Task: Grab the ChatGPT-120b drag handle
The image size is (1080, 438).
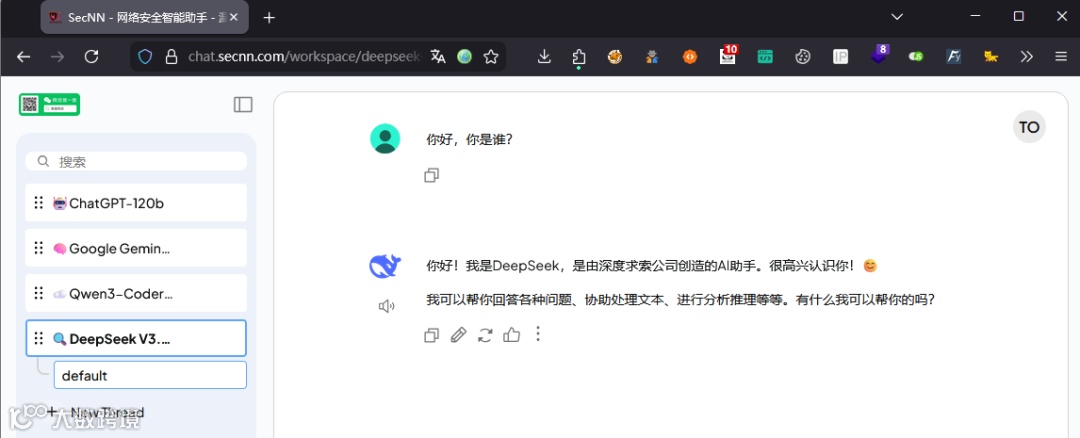Action: pos(39,203)
